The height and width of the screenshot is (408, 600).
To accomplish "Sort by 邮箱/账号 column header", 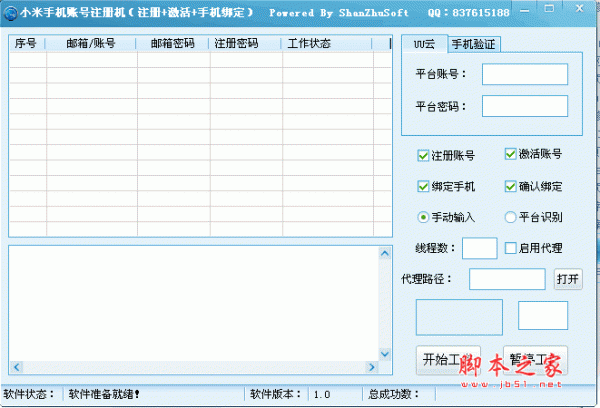I will coord(91,43).
